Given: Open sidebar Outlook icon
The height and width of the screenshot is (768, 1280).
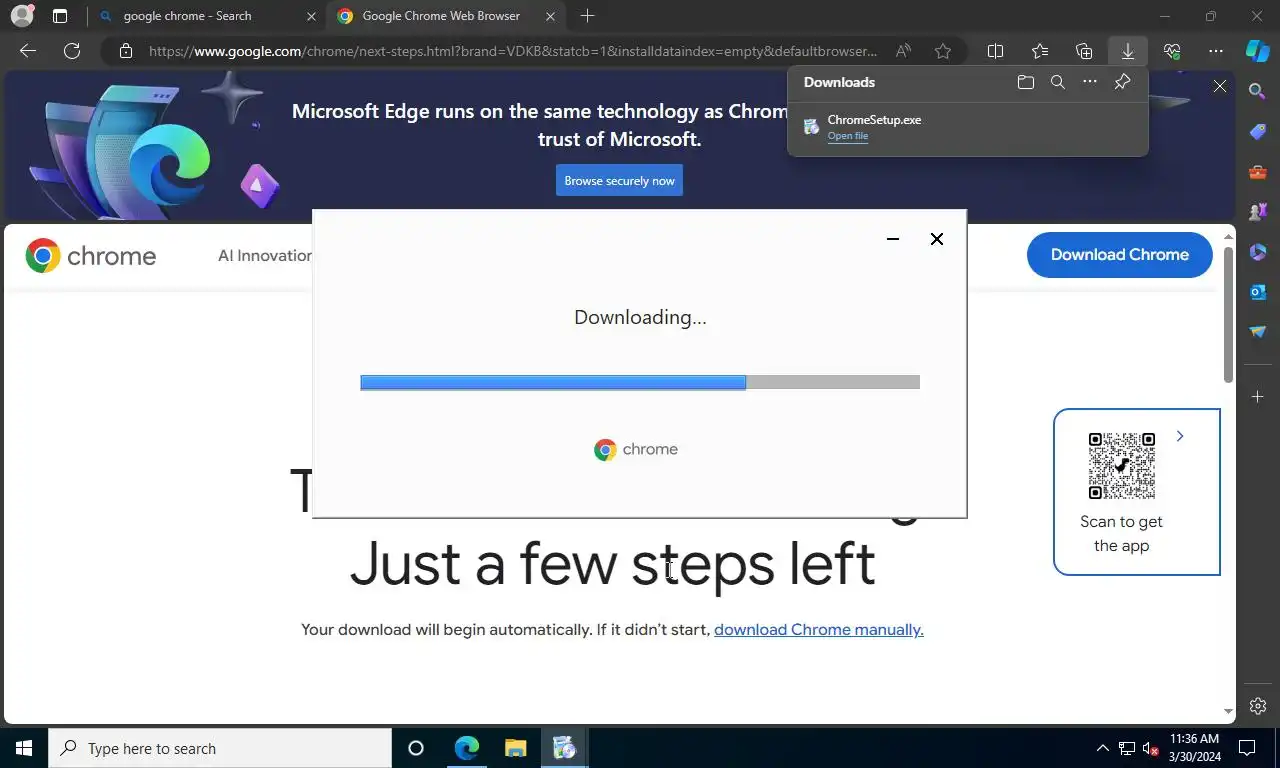Looking at the screenshot, I should coord(1258,292).
